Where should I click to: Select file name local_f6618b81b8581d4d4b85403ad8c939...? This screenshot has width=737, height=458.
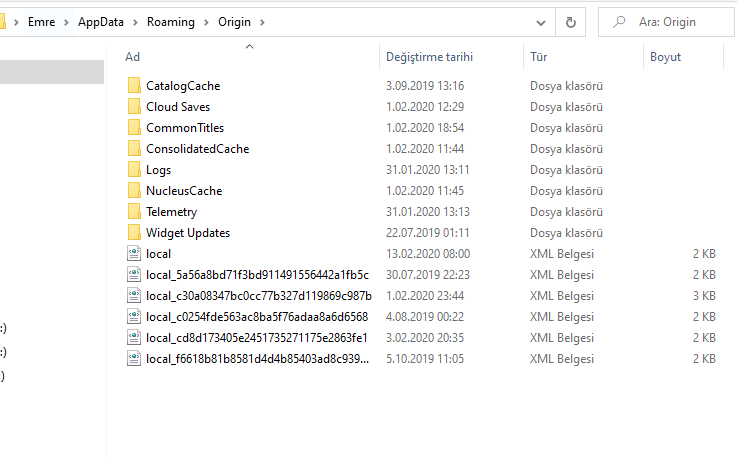pyautogui.click(x=257, y=359)
